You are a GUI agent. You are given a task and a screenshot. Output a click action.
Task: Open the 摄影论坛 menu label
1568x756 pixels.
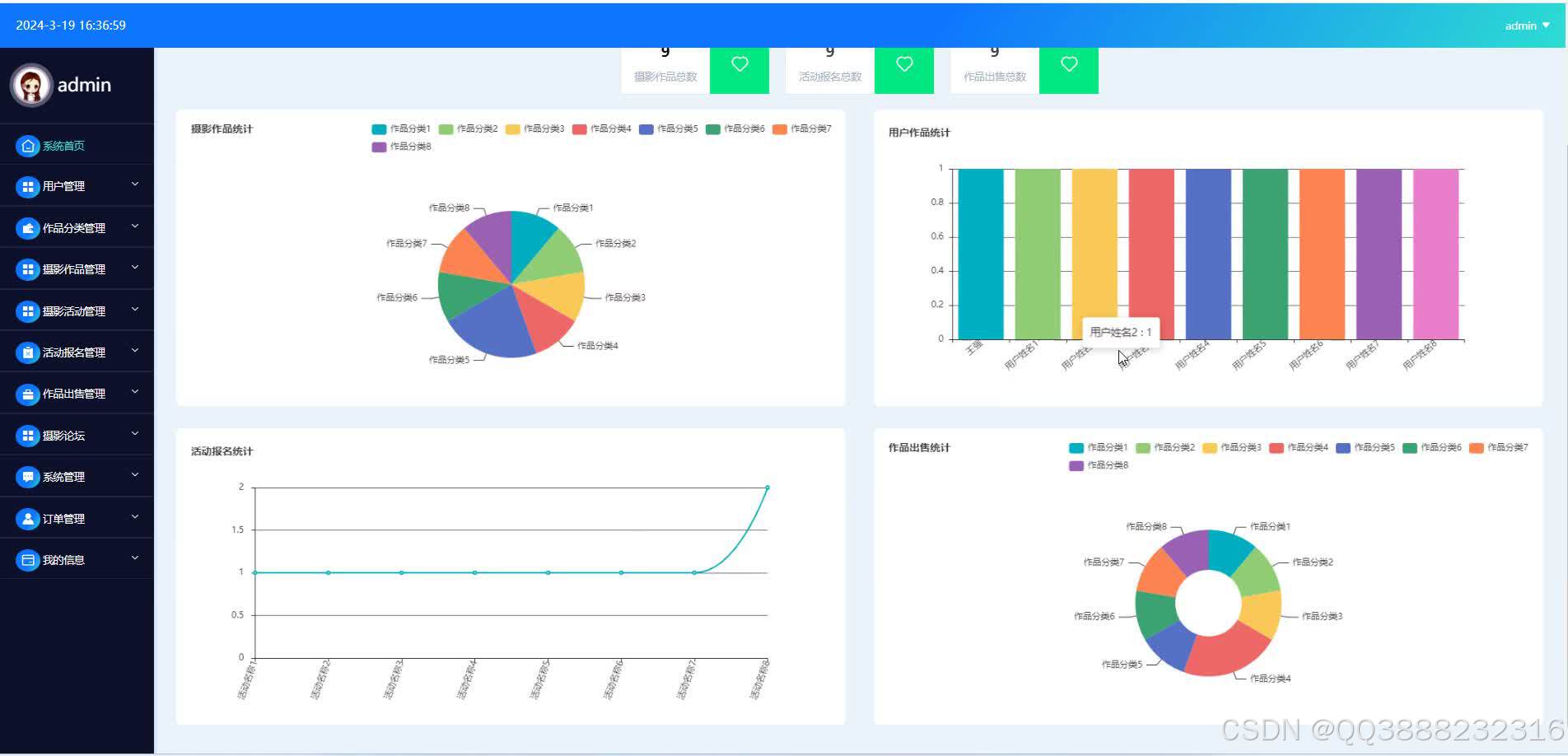tap(63, 436)
